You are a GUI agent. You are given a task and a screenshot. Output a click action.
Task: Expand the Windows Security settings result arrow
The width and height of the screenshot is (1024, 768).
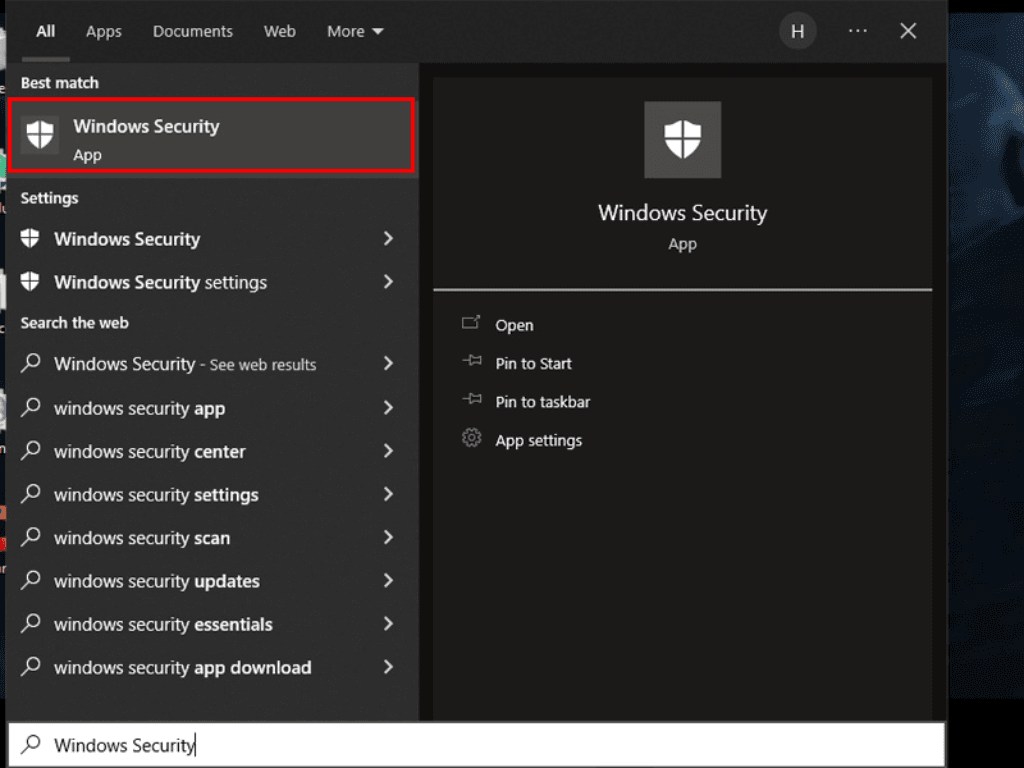coord(388,282)
